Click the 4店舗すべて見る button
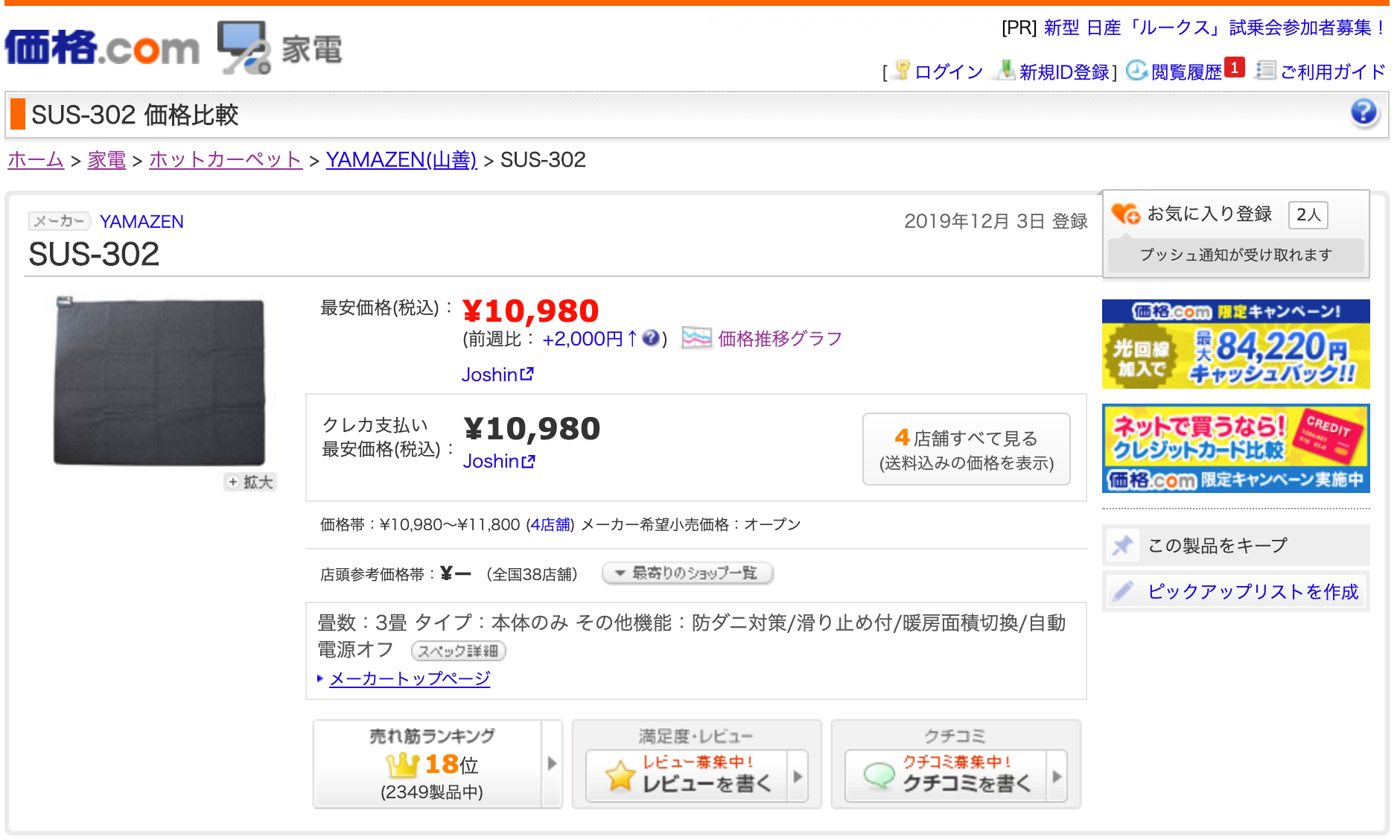Viewport: 1400px width, 840px height. point(966,448)
